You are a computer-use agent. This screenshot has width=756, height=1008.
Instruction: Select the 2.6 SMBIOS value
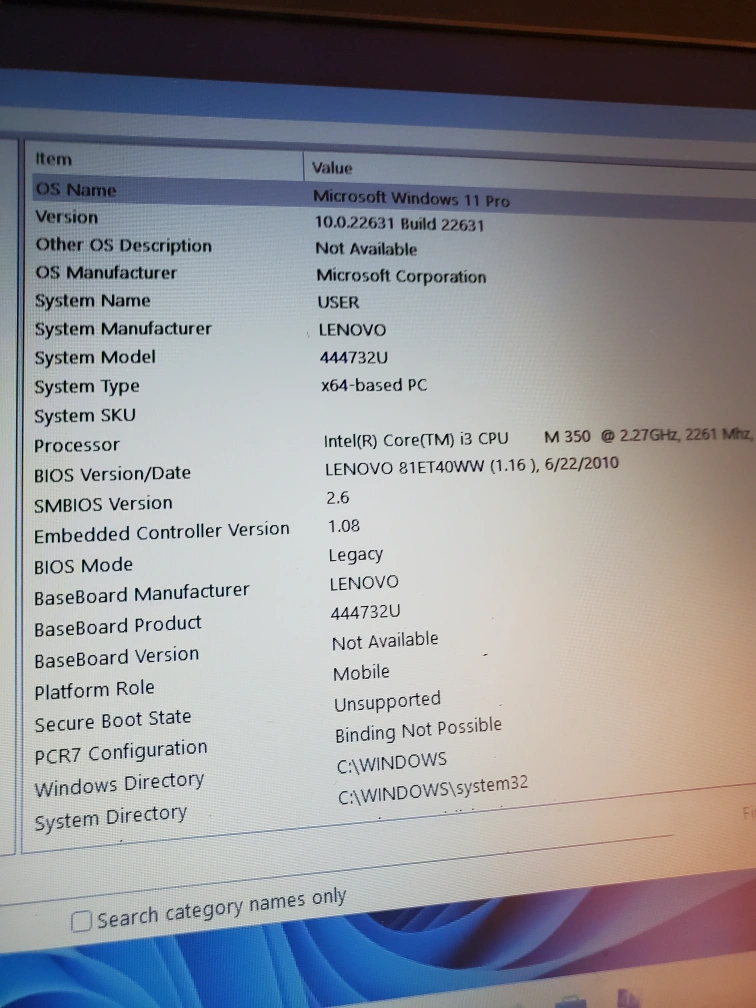pos(338,498)
